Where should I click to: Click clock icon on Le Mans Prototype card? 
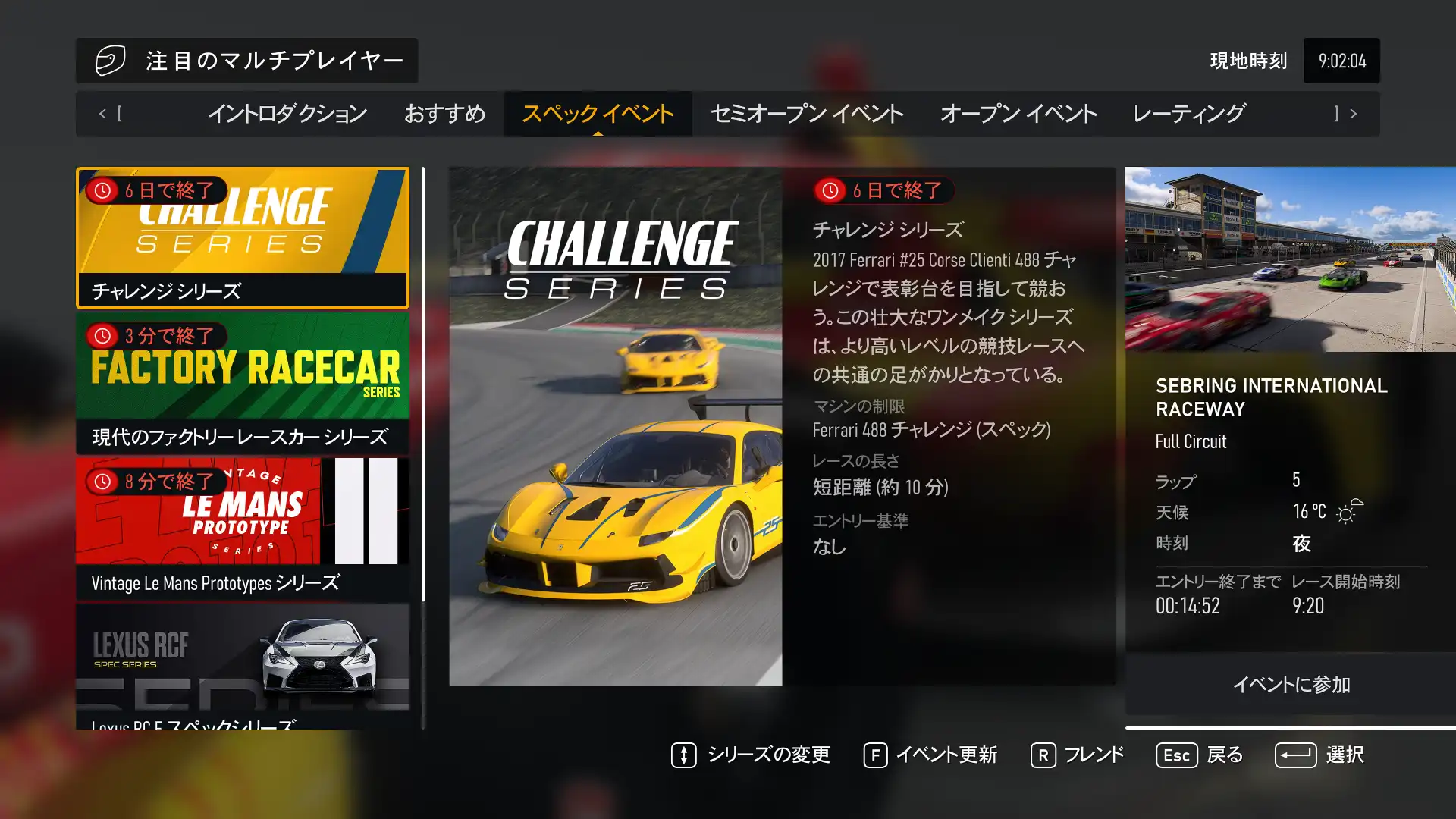(102, 482)
